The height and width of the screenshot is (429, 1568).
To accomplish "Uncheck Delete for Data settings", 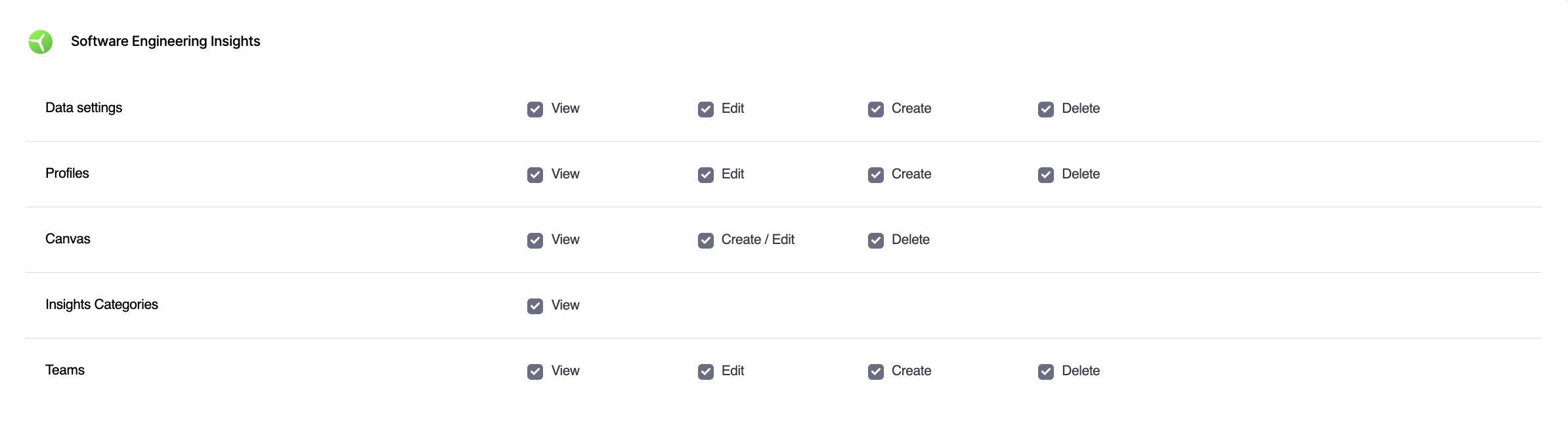I will click(x=1045, y=109).
